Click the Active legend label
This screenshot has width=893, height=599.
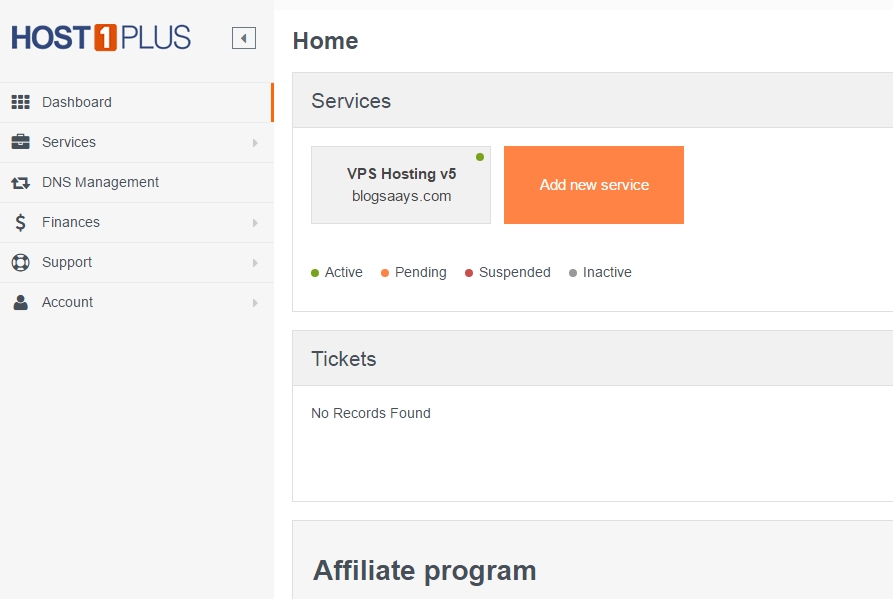coord(343,272)
